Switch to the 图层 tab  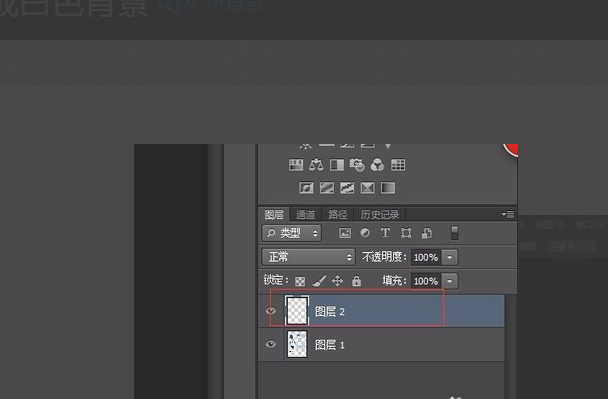(274, 214)
